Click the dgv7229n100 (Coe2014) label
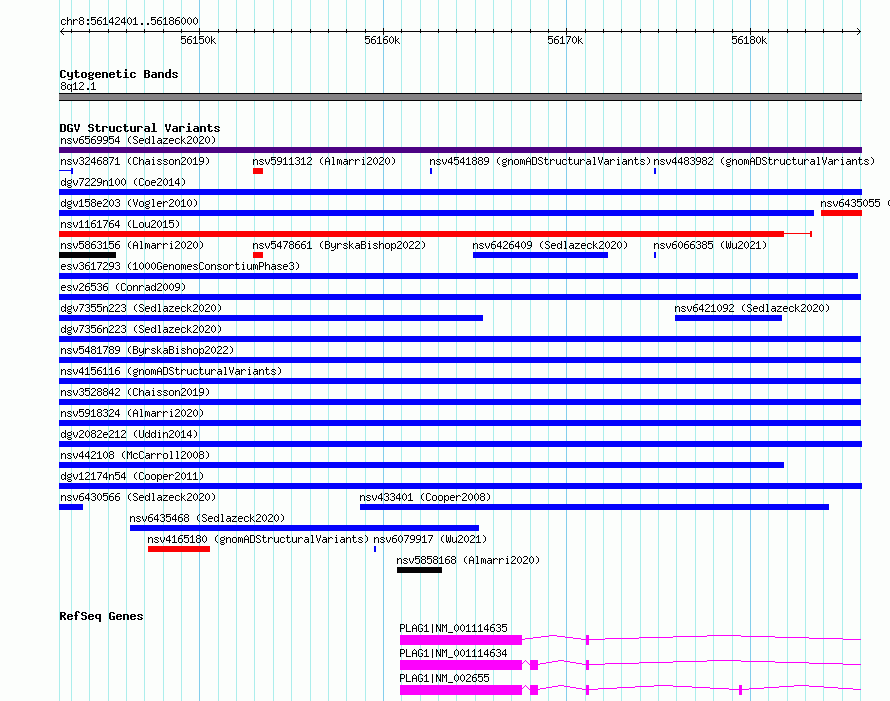This screenshot has height=701, width=890. click(123, 182)
